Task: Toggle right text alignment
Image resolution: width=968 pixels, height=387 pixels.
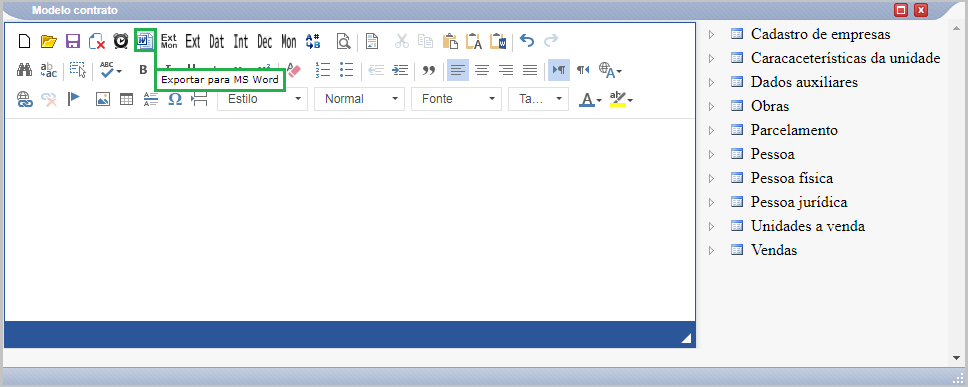Action: (506, 70)
